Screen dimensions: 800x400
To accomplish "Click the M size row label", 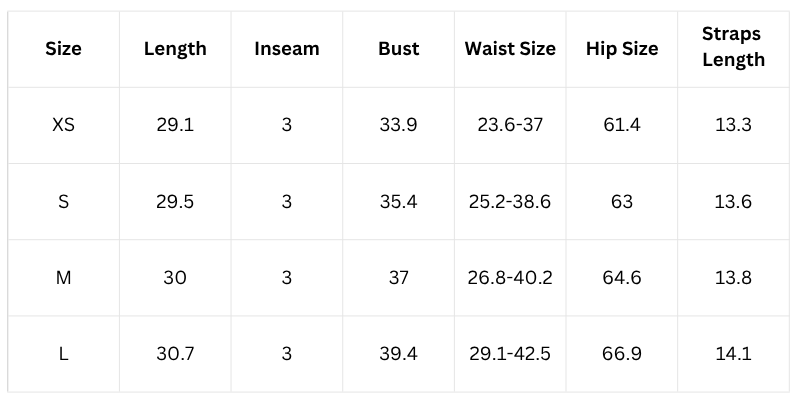I will (x=63, y=277).
